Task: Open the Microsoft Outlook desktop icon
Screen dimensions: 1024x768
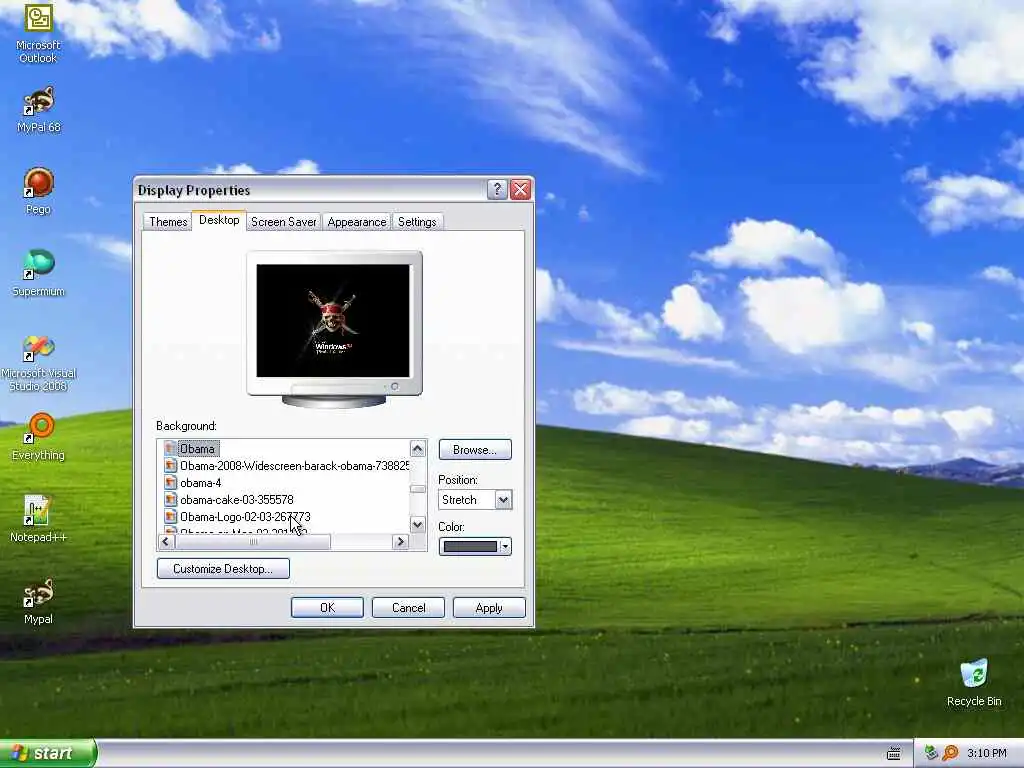Action: point(38,33)
